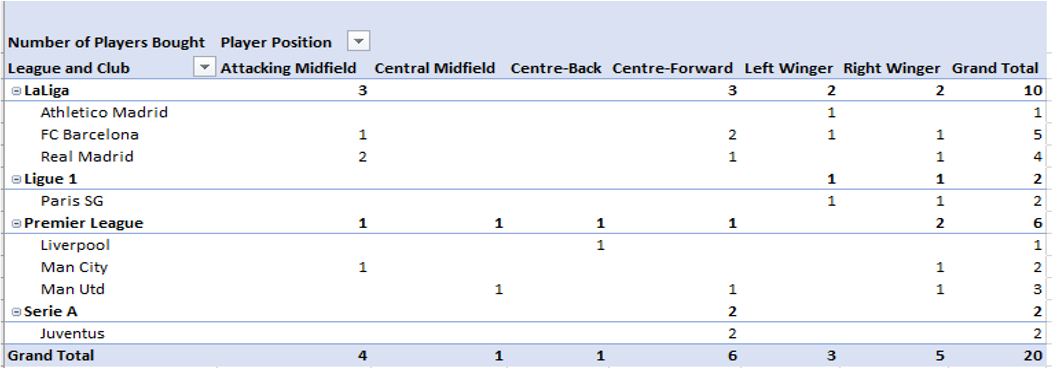1052x368 pixels.
Task: Open the Player Position filter dropdown
Action: tap(359, 42)
